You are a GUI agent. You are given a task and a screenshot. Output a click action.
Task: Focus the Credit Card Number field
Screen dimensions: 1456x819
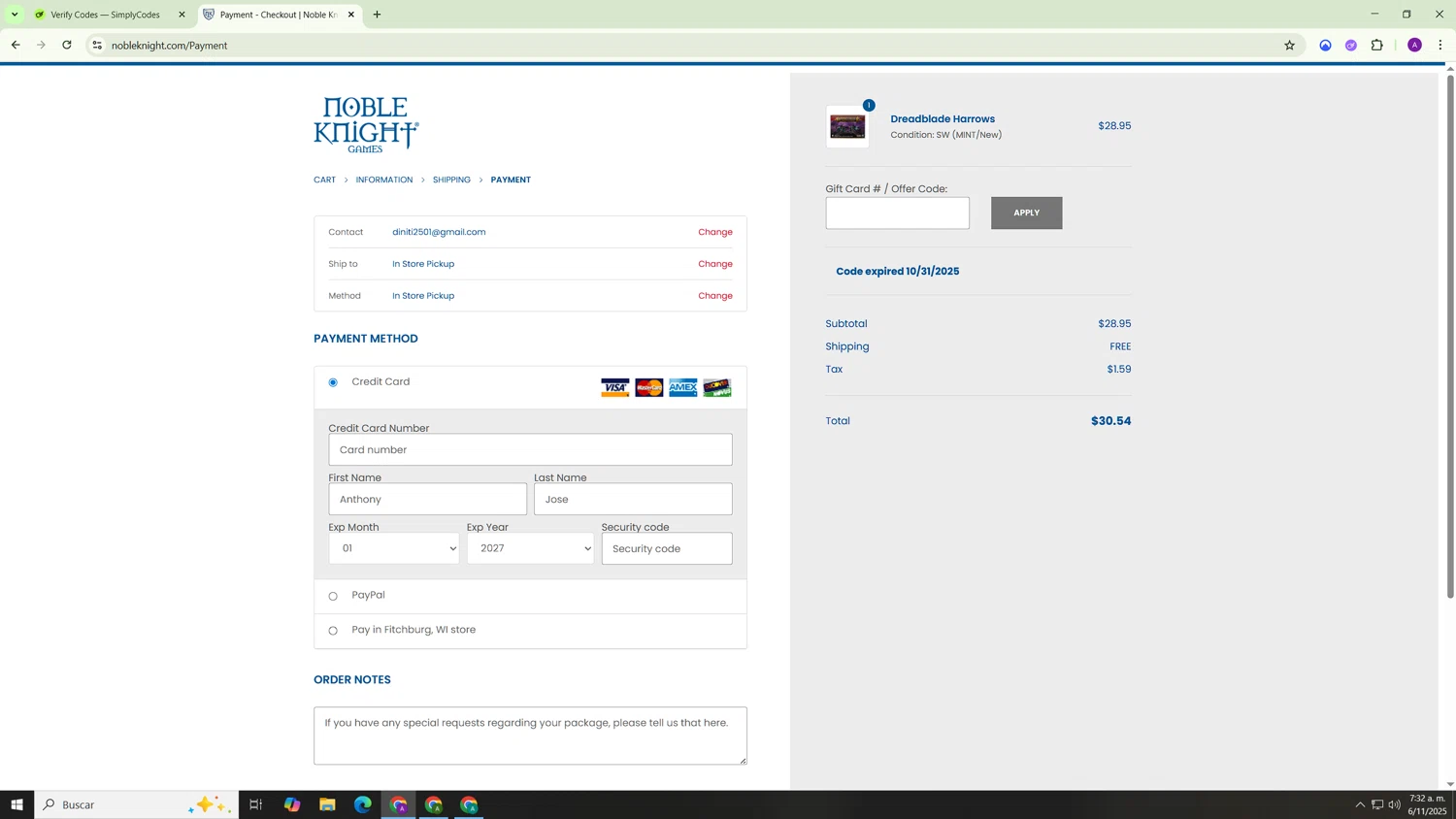tap(530, 449)
